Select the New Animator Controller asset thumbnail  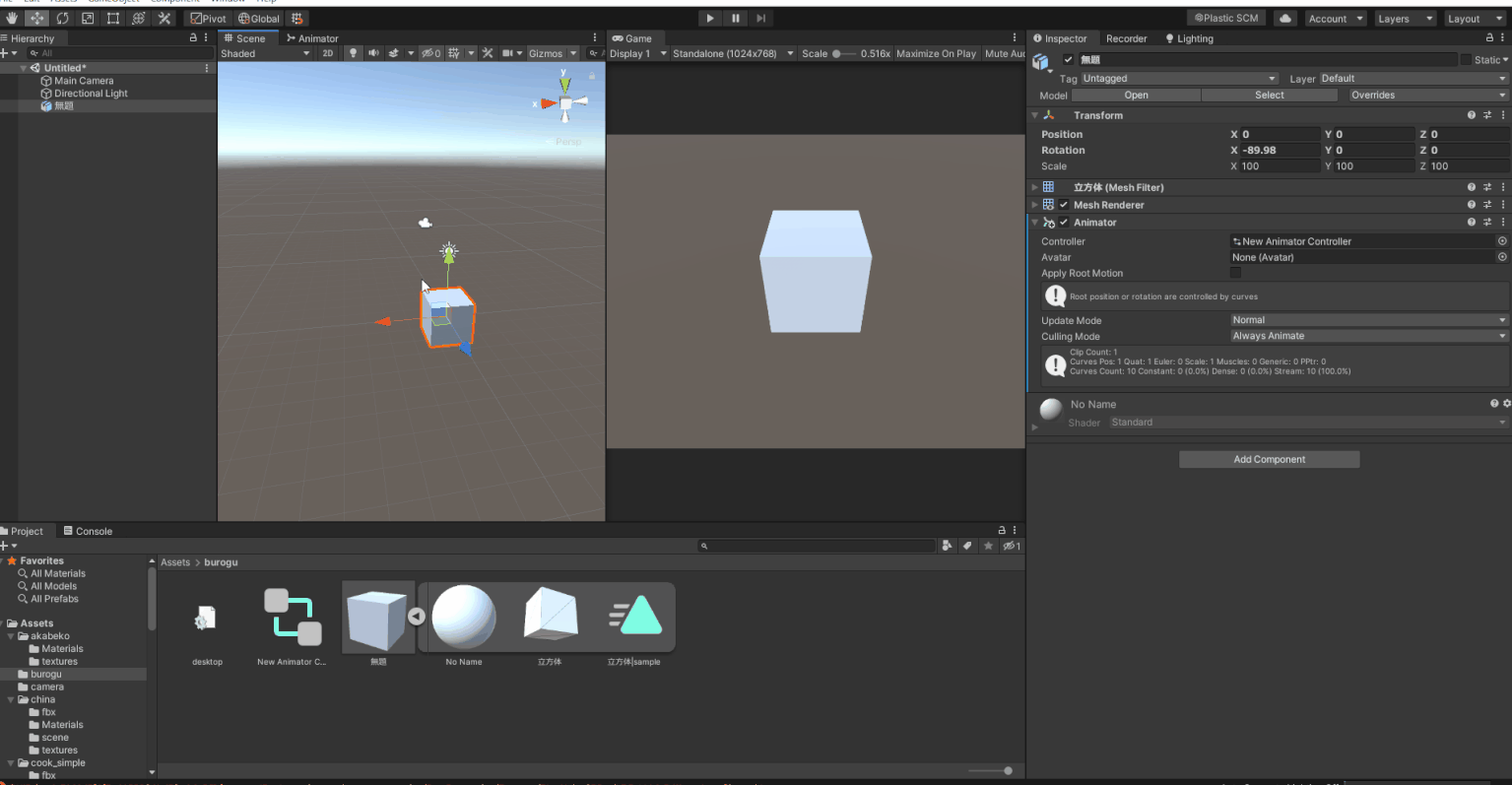(291, 617)
